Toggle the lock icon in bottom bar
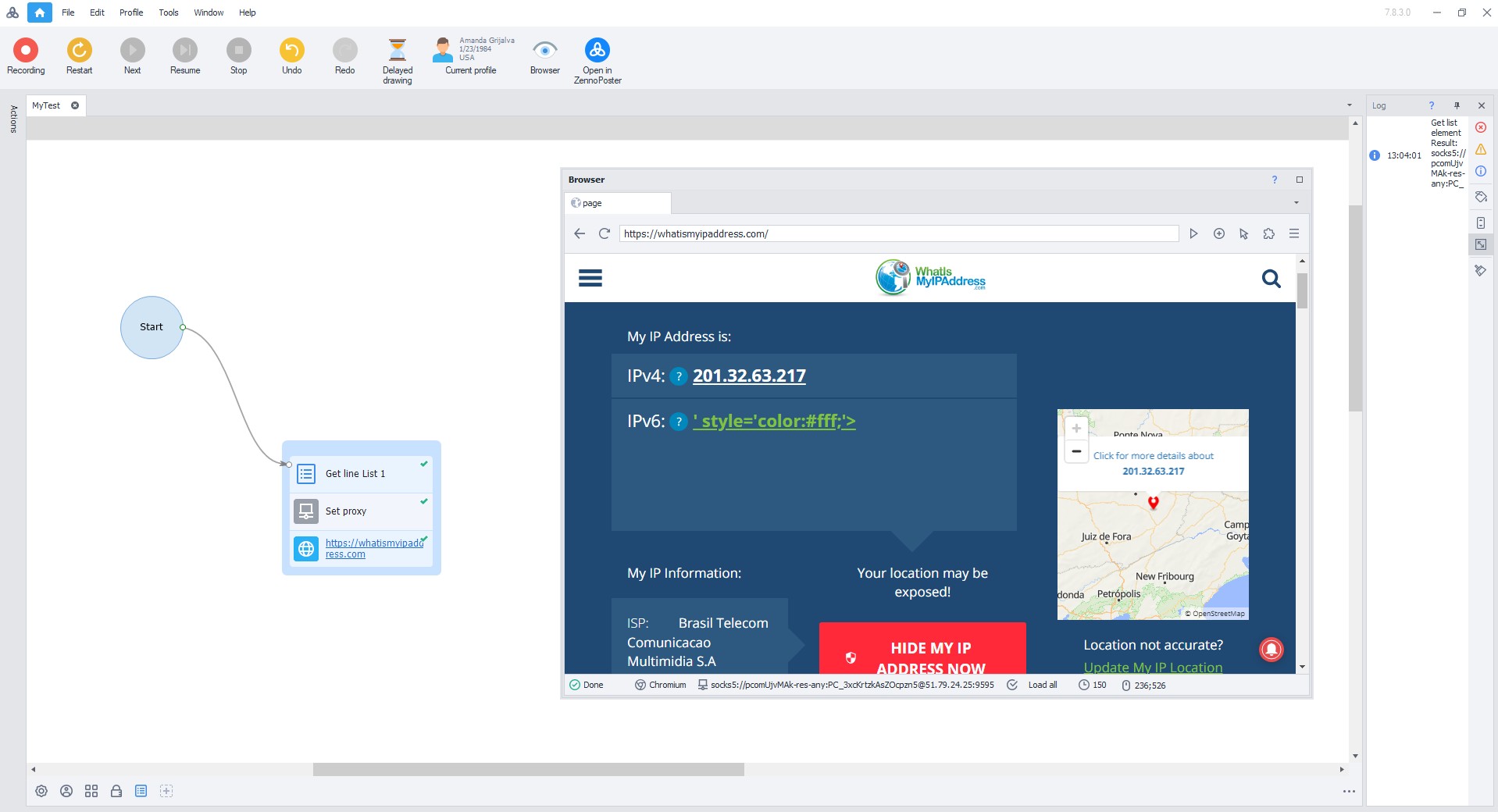This screenshot has width=1498, height=812. click(116, 791)
